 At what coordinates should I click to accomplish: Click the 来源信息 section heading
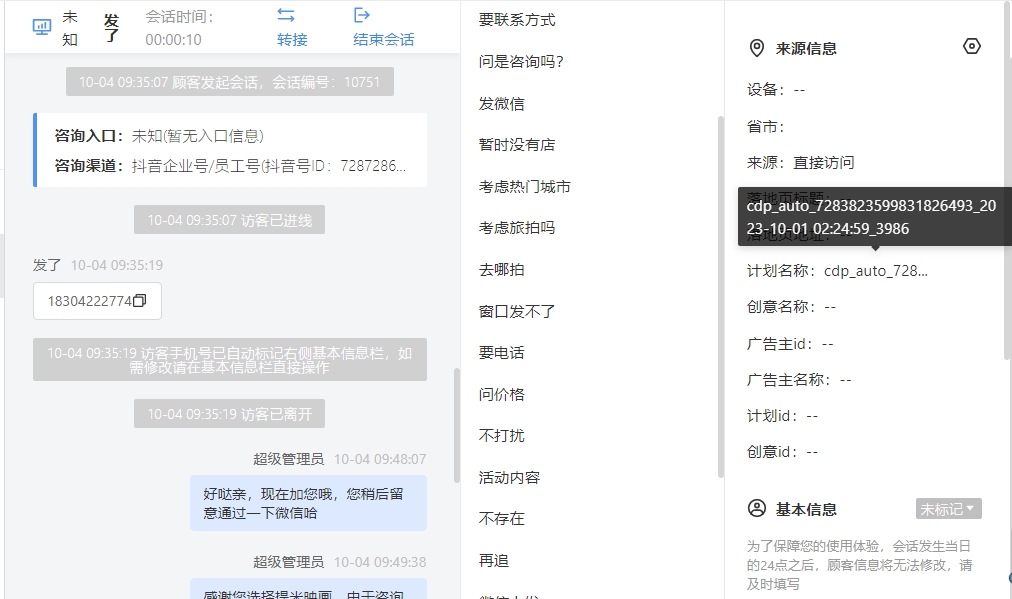point(806,48)
